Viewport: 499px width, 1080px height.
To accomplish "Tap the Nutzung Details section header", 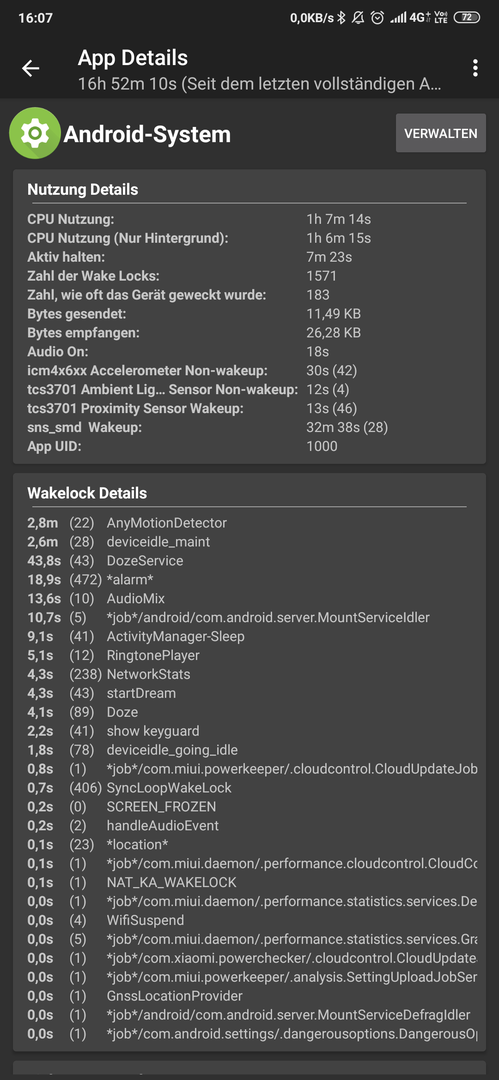I will (x=83, y=189).
